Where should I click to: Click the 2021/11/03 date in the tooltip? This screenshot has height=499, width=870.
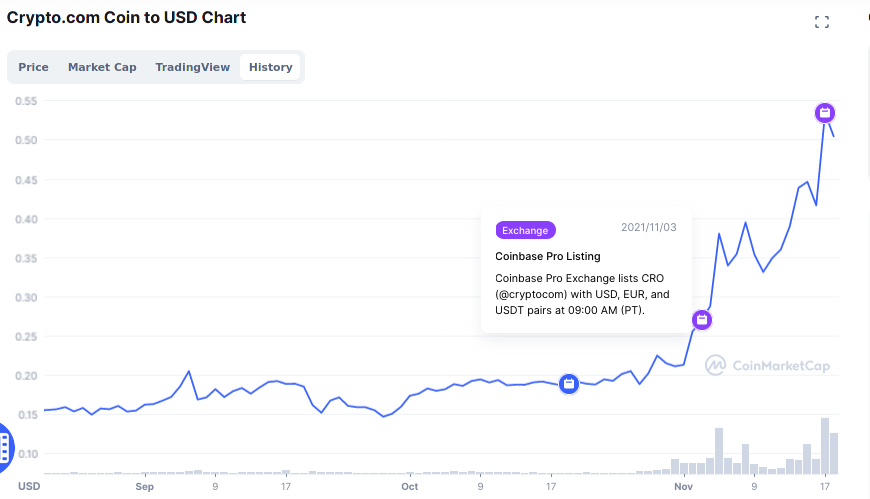649,227
